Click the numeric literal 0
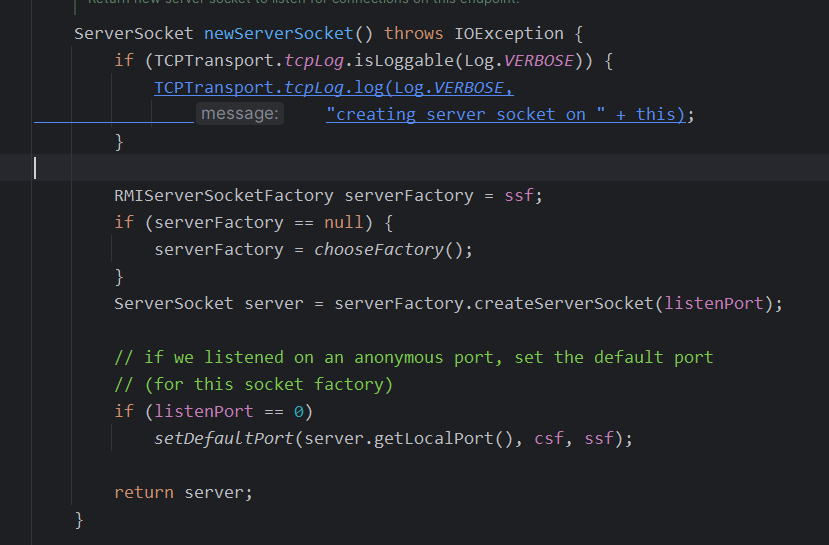This screenshot has height=545, width=829. [x=299, y=411]
